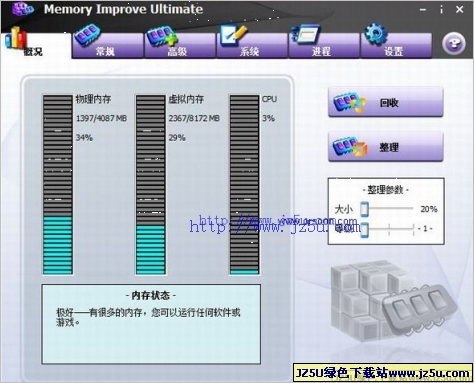Viewport: 474px width, 383px height.
Task: Click the memory chip icon on 常规 tab
Action: click(x=87, y=35)
